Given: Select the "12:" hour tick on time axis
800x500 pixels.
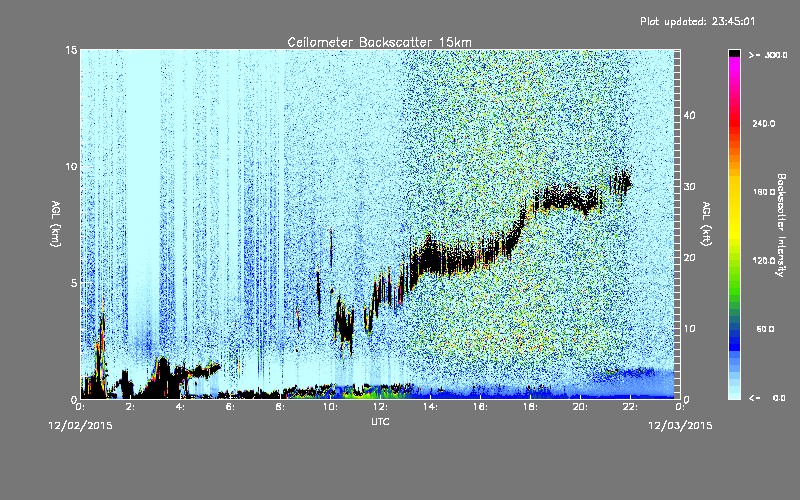Looking at the screenshot, I should click(381, 407).
